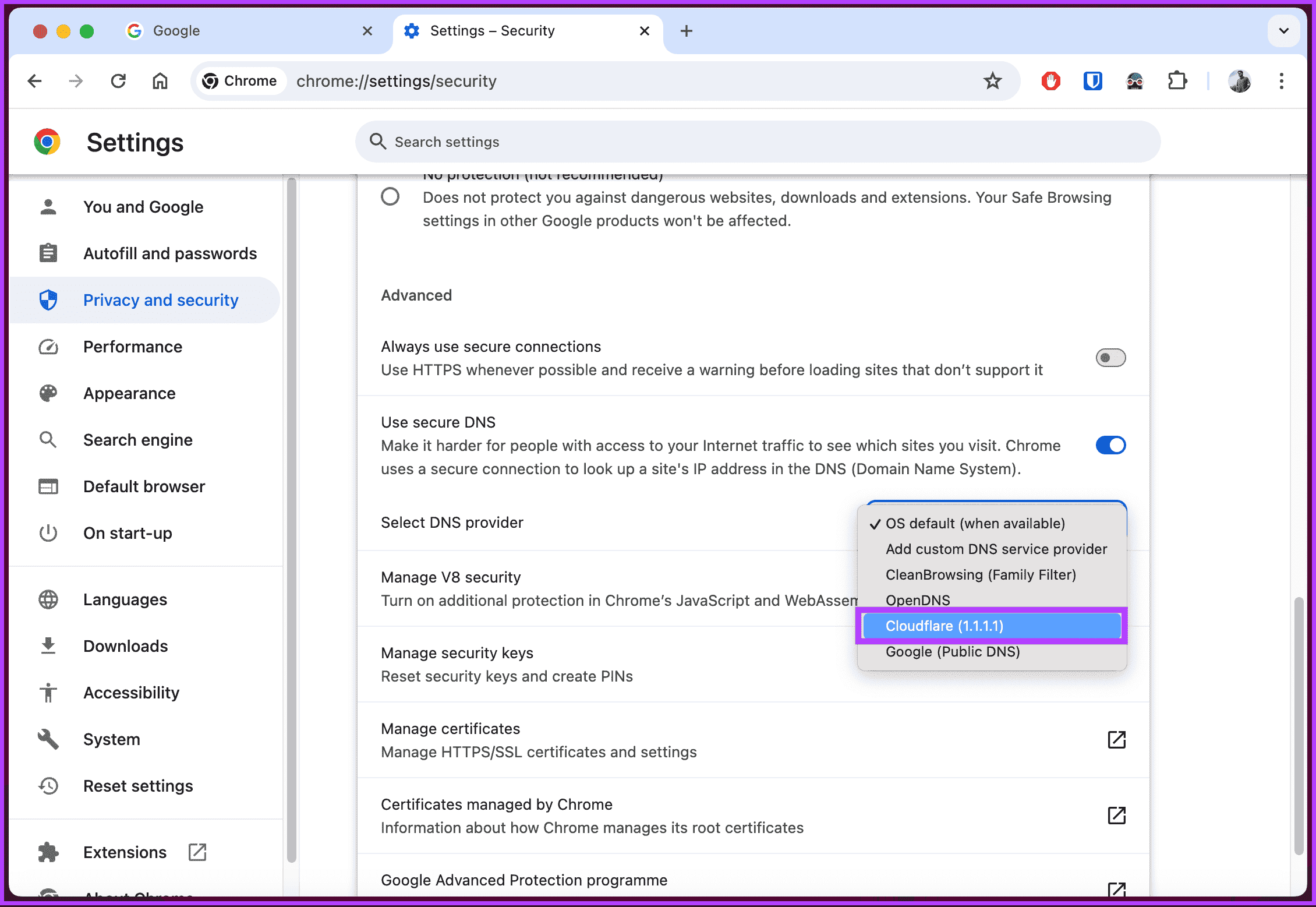The width and height of the screenshot is (1316, 907).
Task: Open Privacy and security settings
Action: coord(146,300)
